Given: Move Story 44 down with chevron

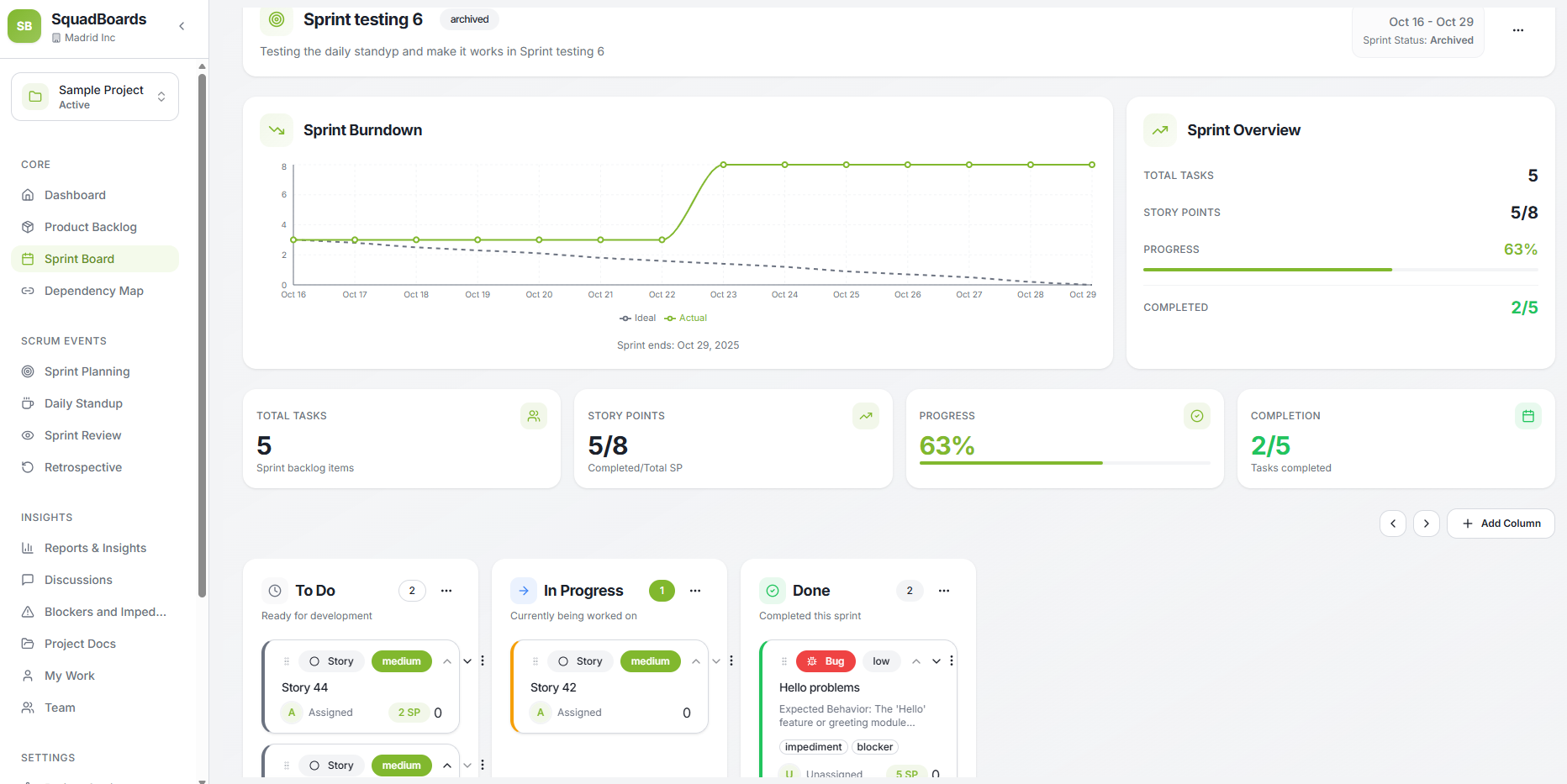Looking at the screenshot, I should tap(467, 661).
